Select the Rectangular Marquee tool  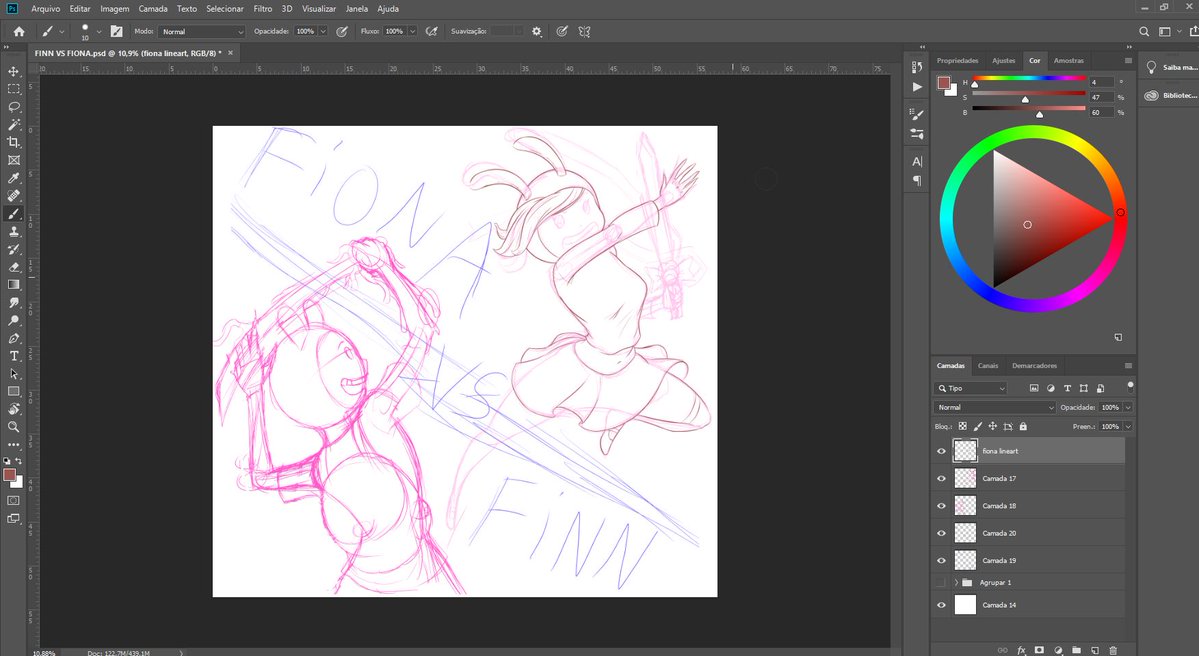tap(14, 89)
